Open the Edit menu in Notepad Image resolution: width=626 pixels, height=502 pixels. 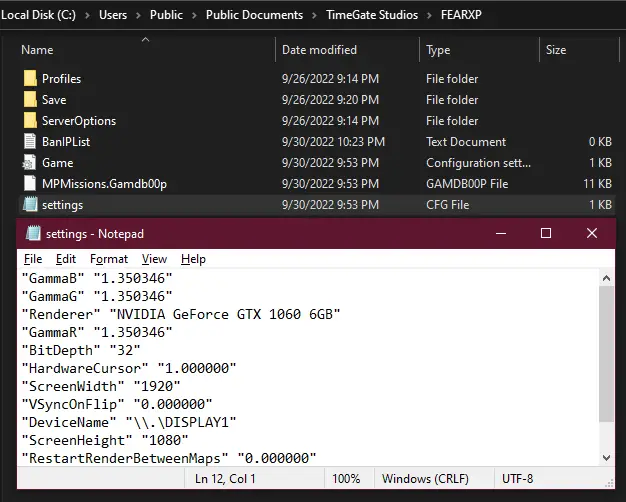[65, 259]
